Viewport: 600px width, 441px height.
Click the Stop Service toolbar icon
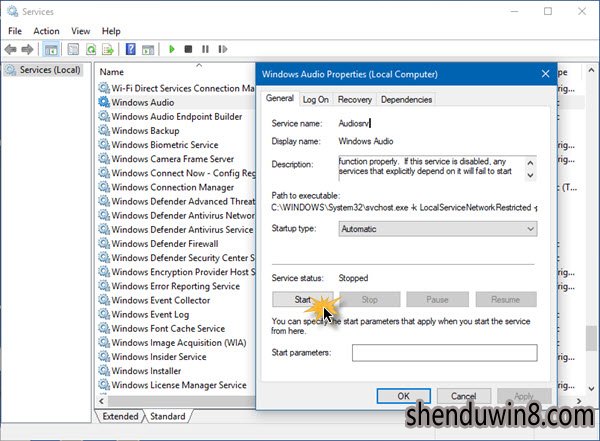(188, 49)
